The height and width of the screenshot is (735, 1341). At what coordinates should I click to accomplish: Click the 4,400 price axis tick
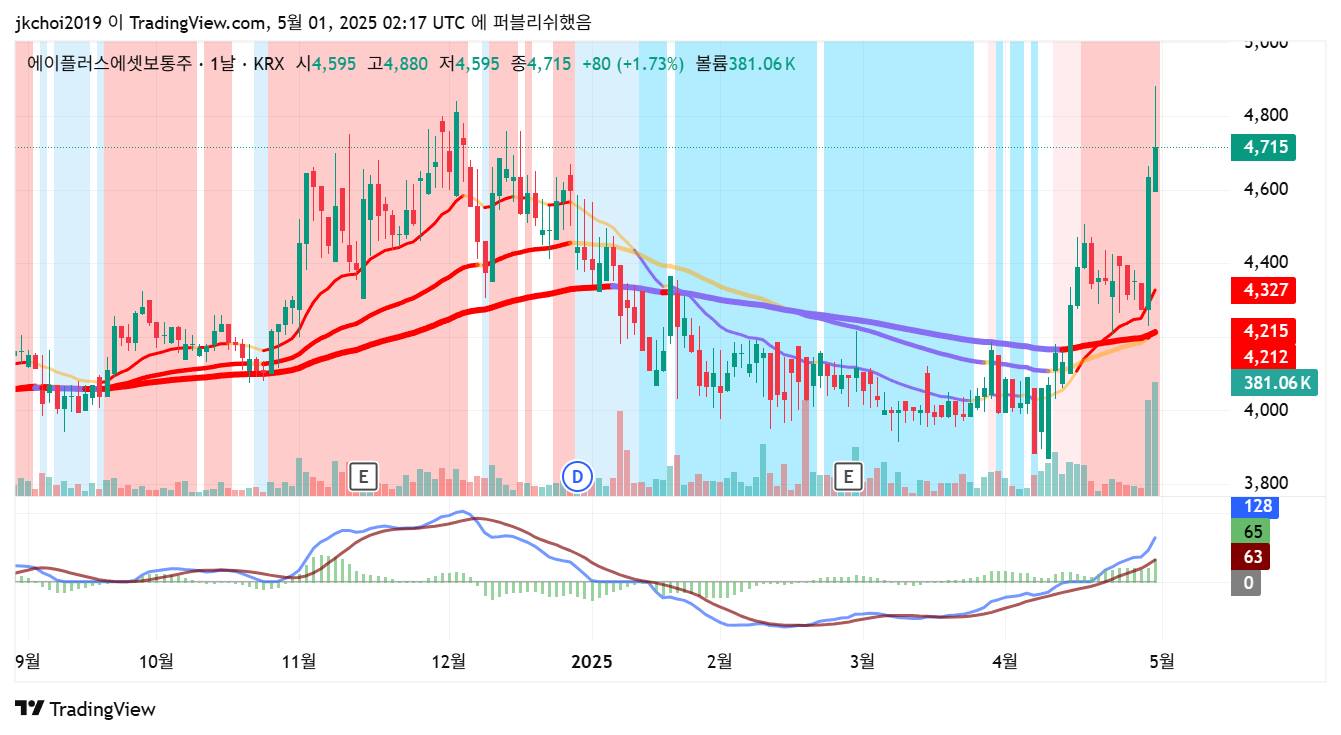pos(1266,262)
